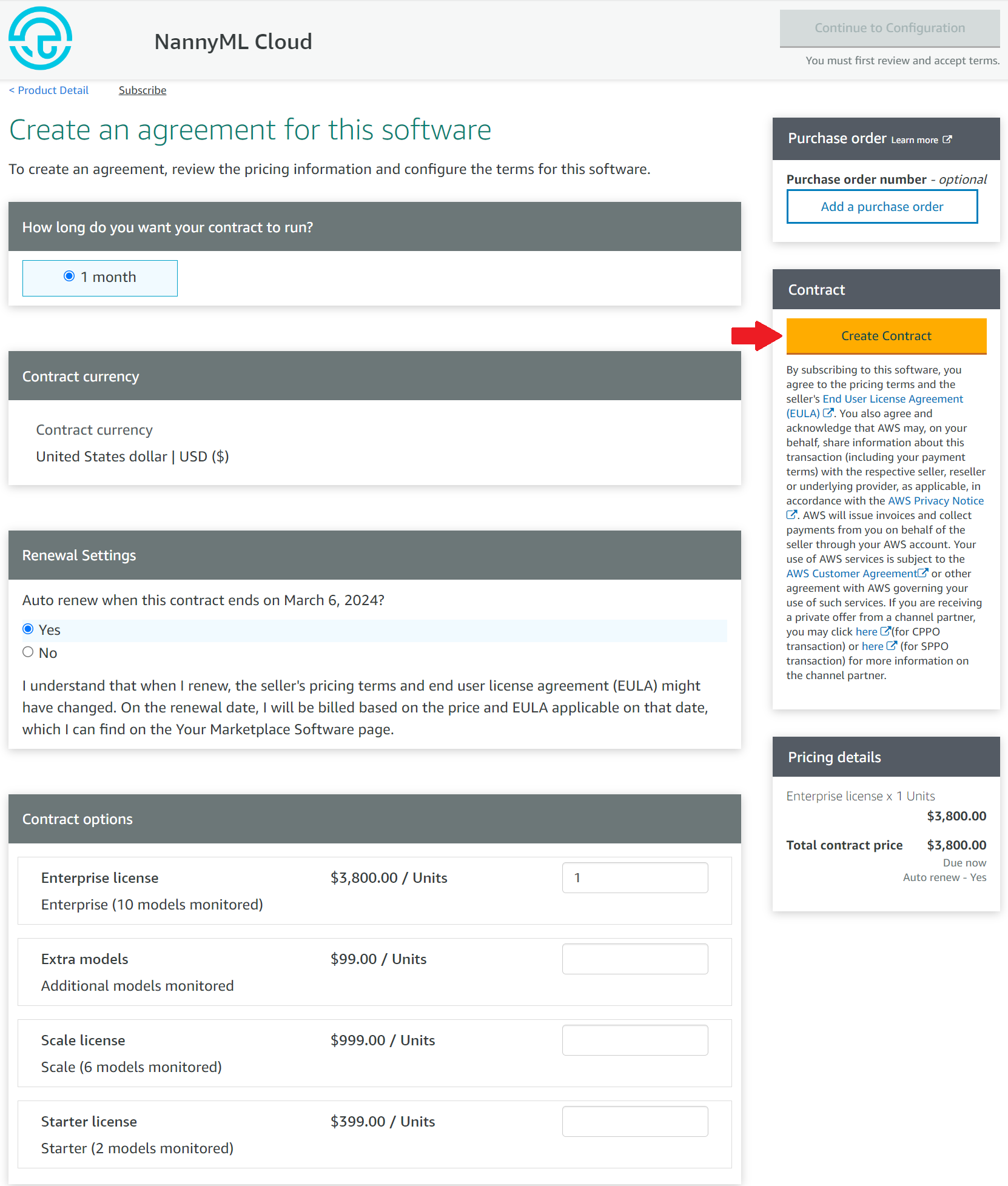Click the NannyML logo icon

point(41,38)
